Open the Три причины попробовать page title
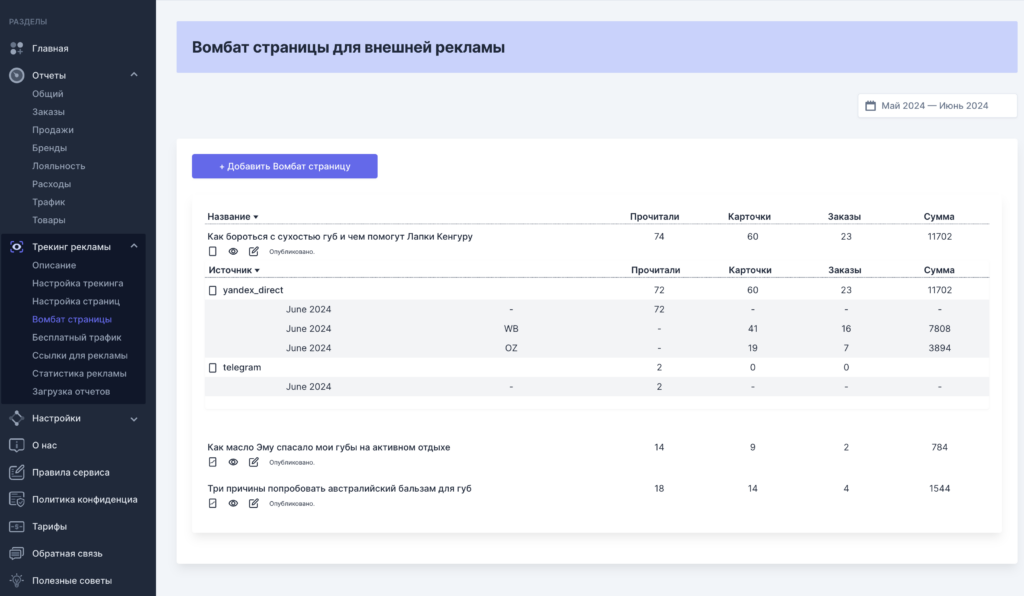Image resolution: width=1024 pixels, height=596 pixels. [x=339, y=488]
